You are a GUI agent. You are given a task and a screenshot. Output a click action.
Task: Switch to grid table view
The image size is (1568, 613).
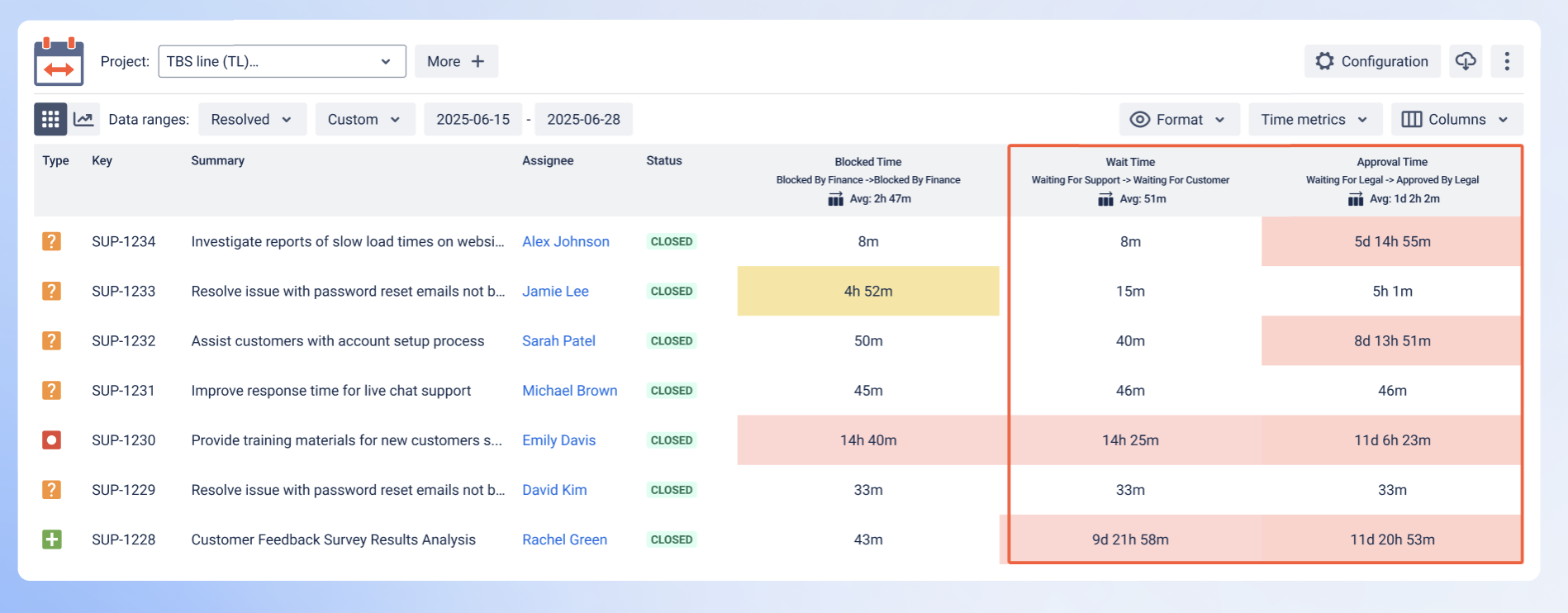[x=50, y=119]
